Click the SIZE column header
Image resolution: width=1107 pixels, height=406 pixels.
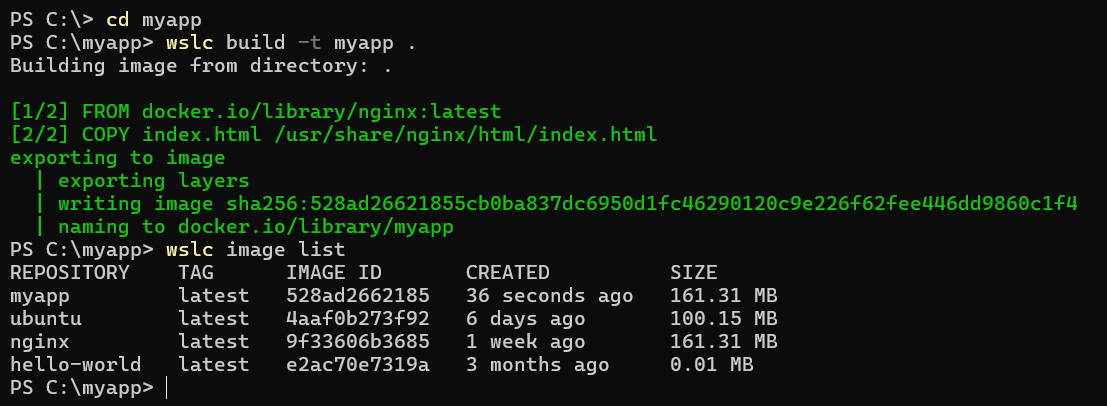693,273
